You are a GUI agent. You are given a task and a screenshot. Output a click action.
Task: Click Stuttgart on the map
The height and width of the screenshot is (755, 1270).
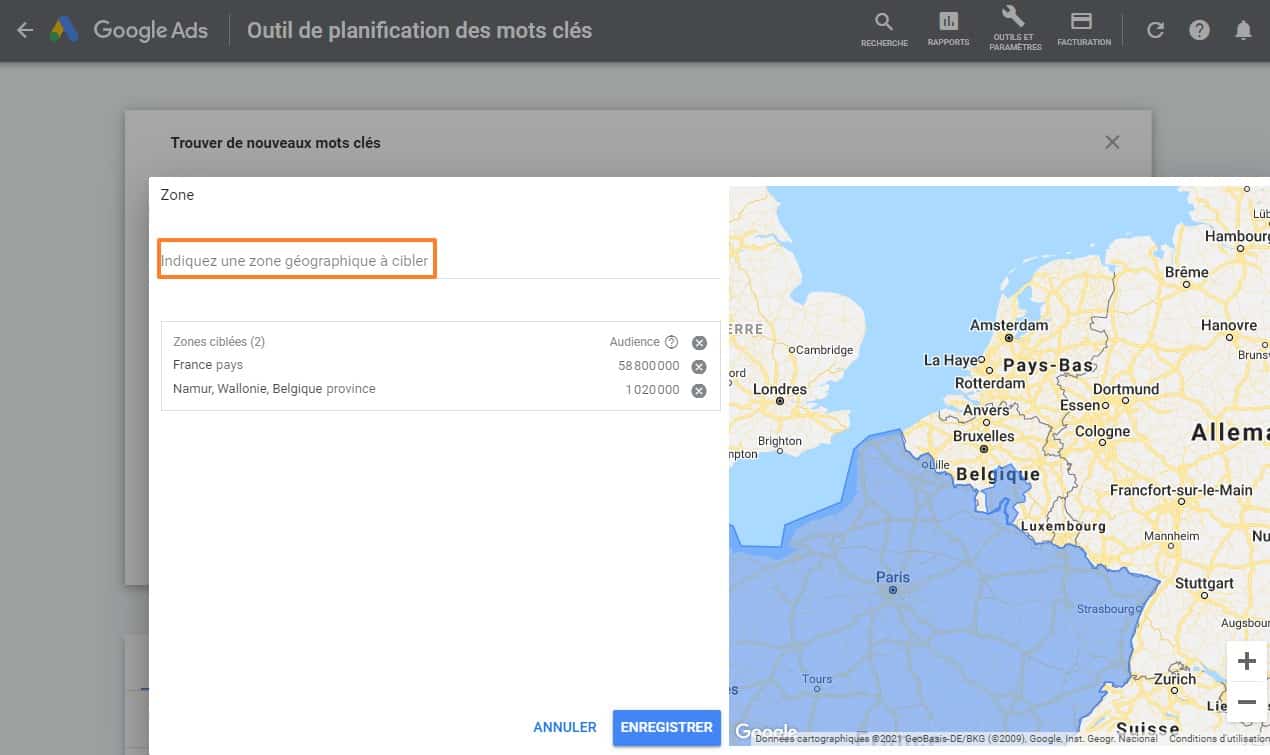[x=1204, y=583]
